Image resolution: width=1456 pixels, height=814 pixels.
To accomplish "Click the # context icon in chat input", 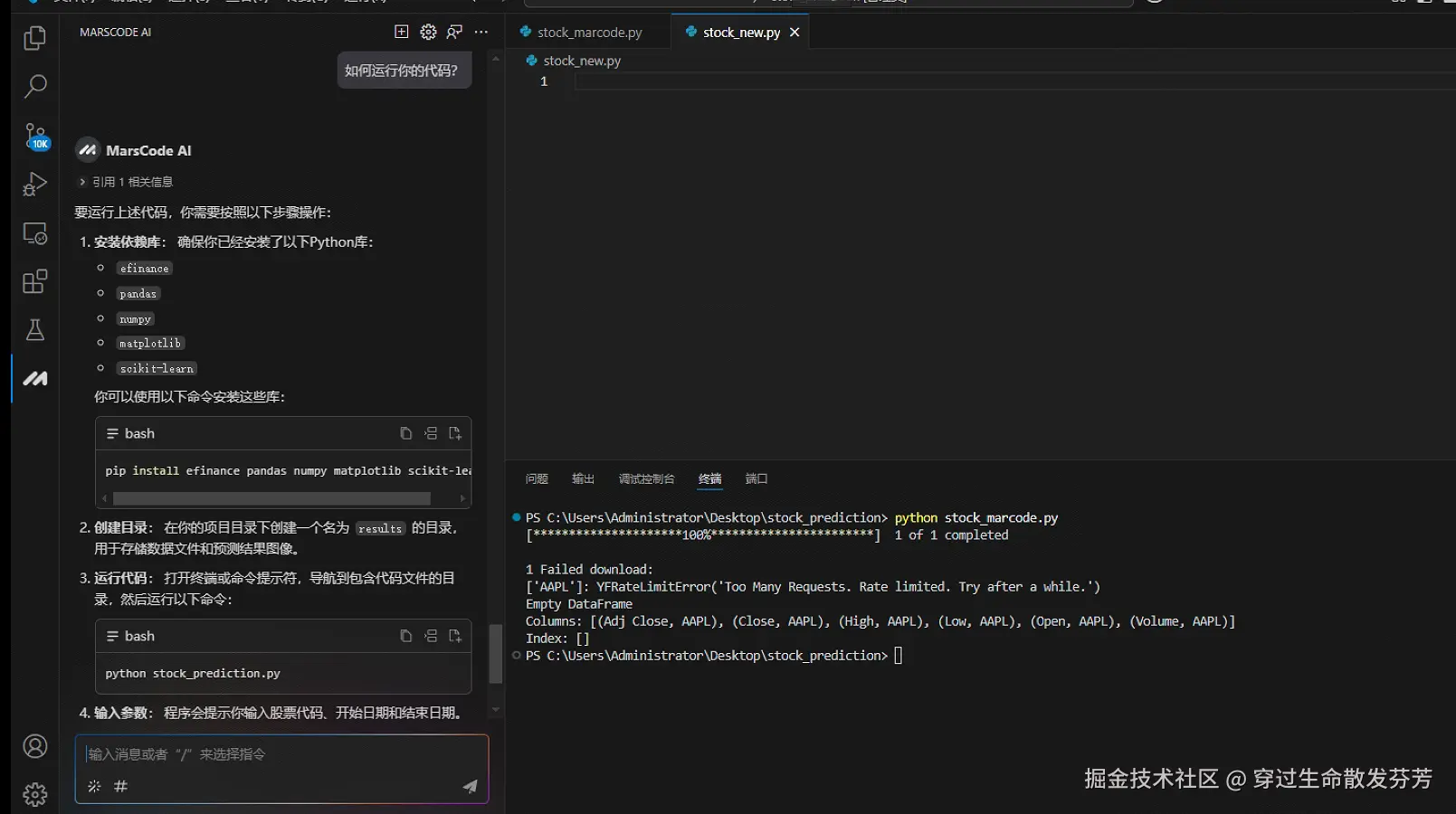I will pyautogui.click(x=120, y=786).
